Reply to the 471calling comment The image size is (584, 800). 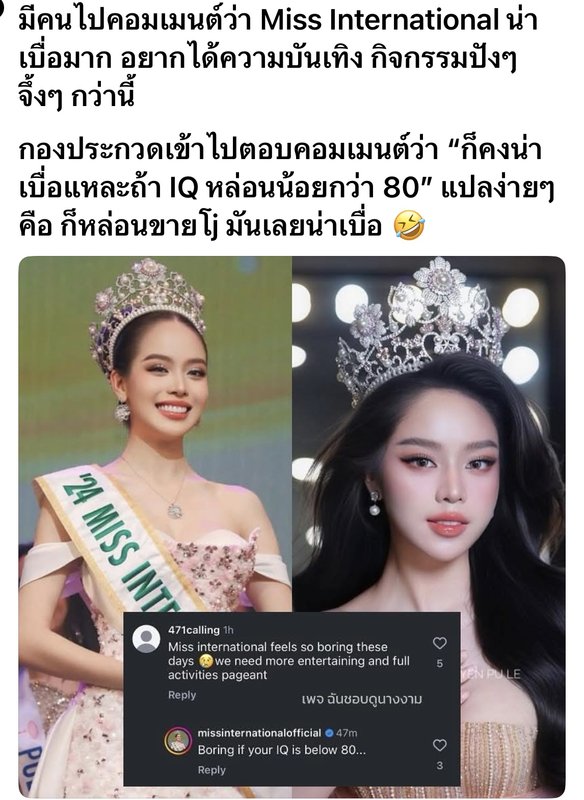(182, 695)
